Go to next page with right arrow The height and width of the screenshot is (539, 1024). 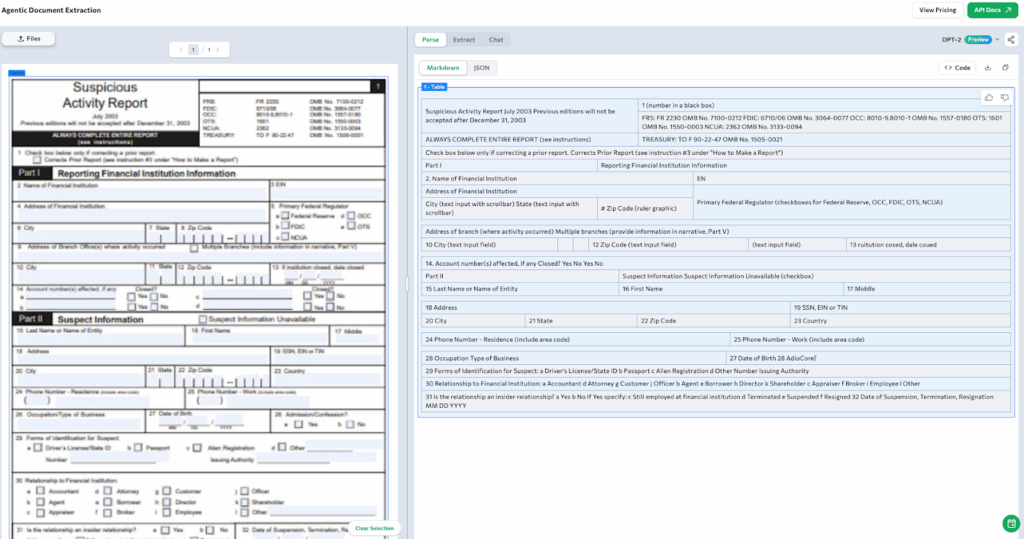217,49
